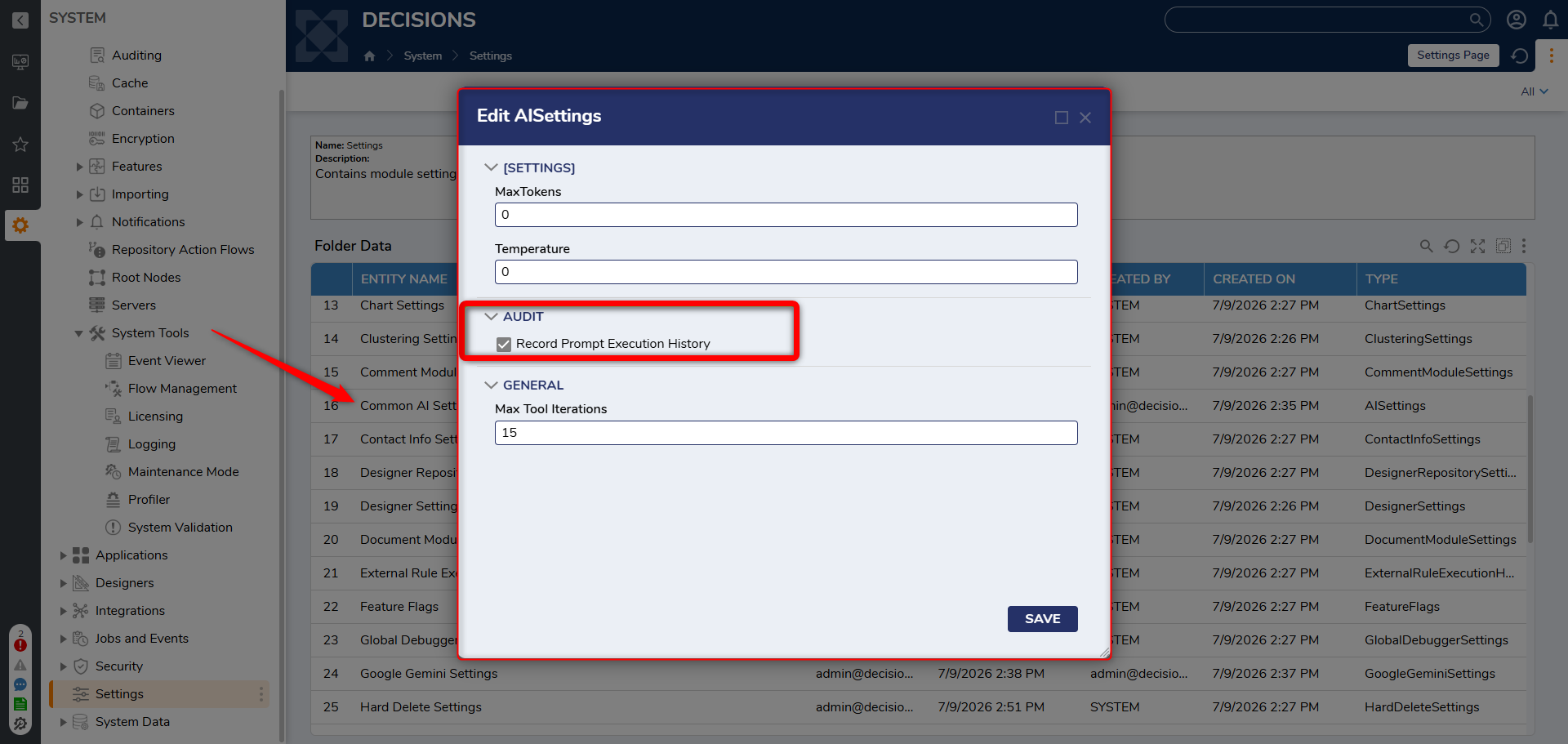Click the pop-out window icon in Folder Data toolbar
This screenshot has height=744, width=1568.
coord(1503,246)
